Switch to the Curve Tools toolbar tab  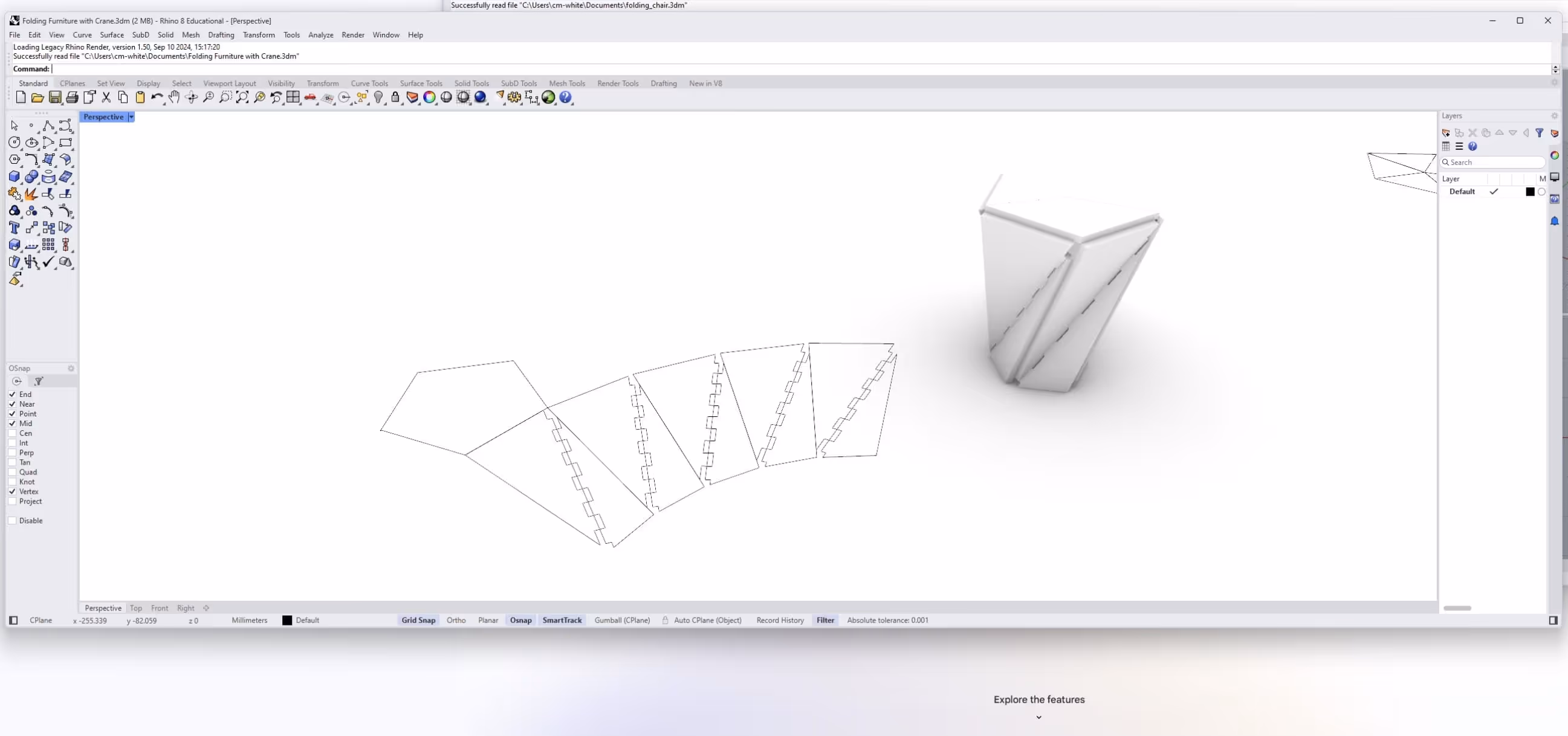(369, 83)
